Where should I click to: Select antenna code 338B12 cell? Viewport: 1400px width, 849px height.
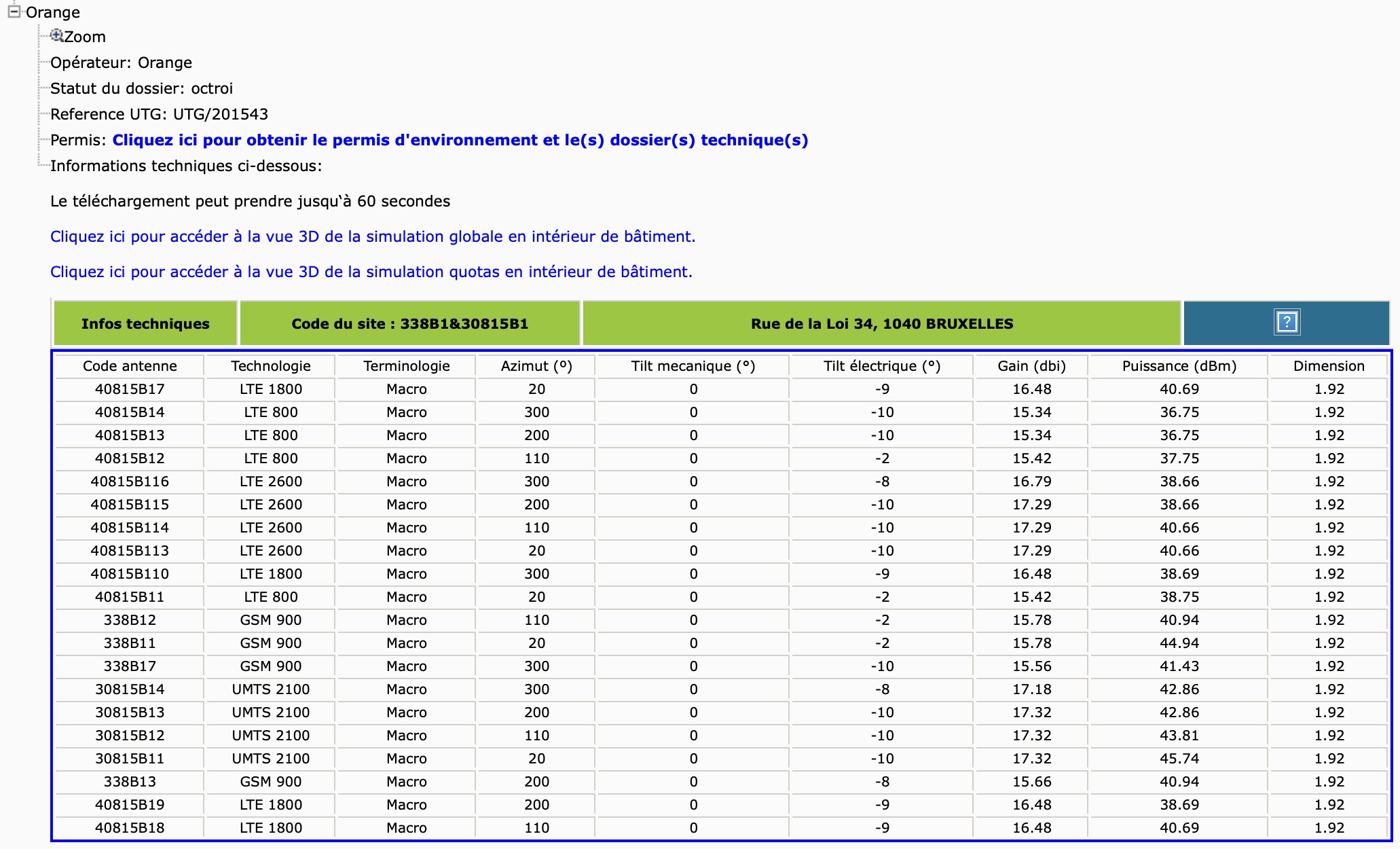click(130, 620)
